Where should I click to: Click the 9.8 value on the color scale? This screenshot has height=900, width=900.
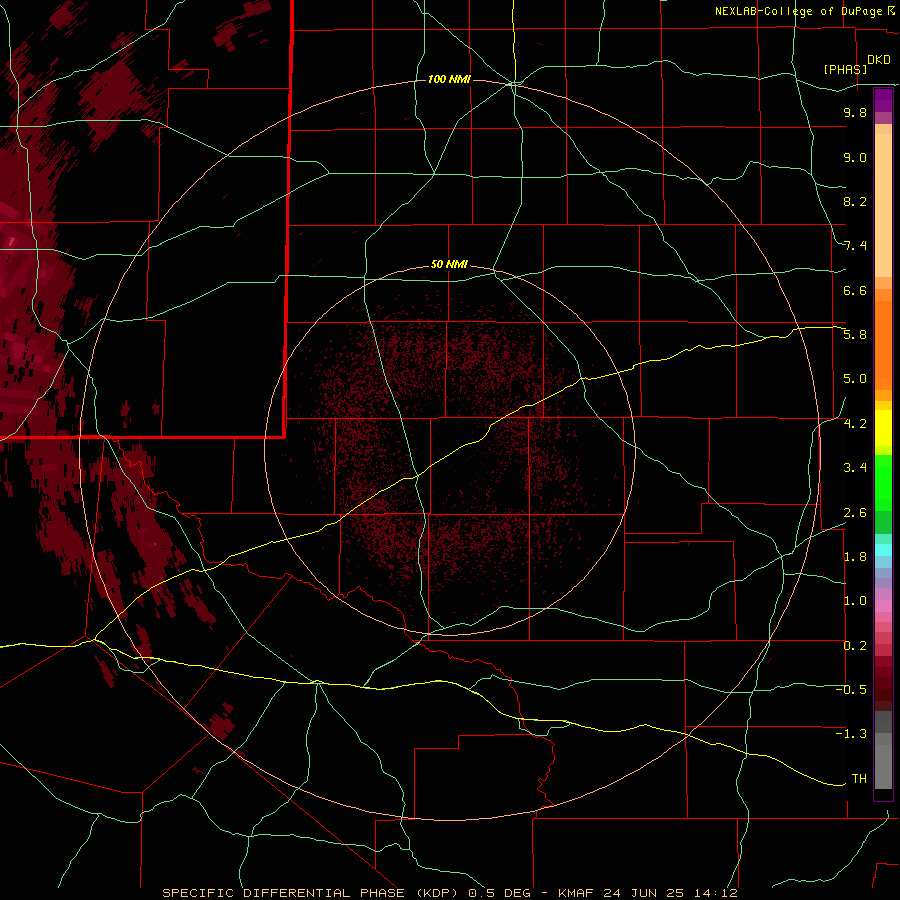click(x=855, y=112)
